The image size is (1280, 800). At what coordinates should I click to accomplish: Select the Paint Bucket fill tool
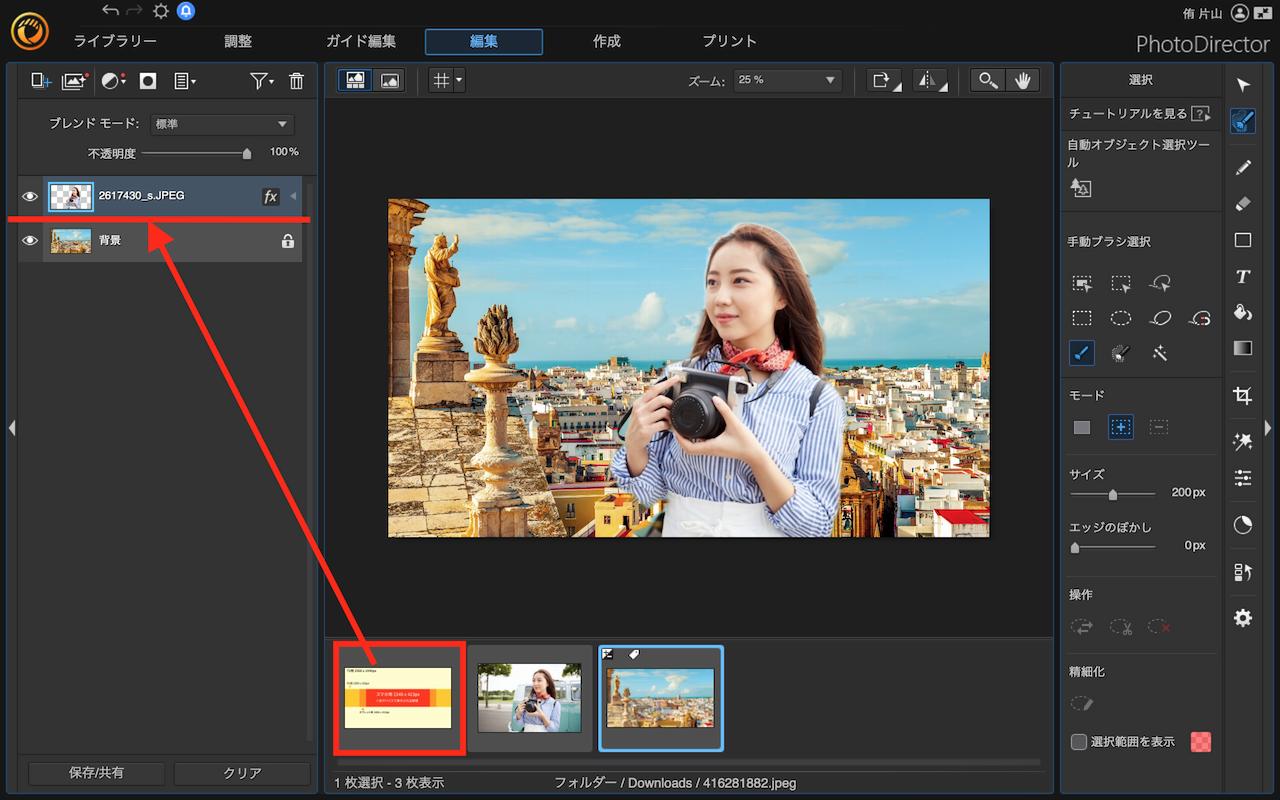coord(1243,312)
